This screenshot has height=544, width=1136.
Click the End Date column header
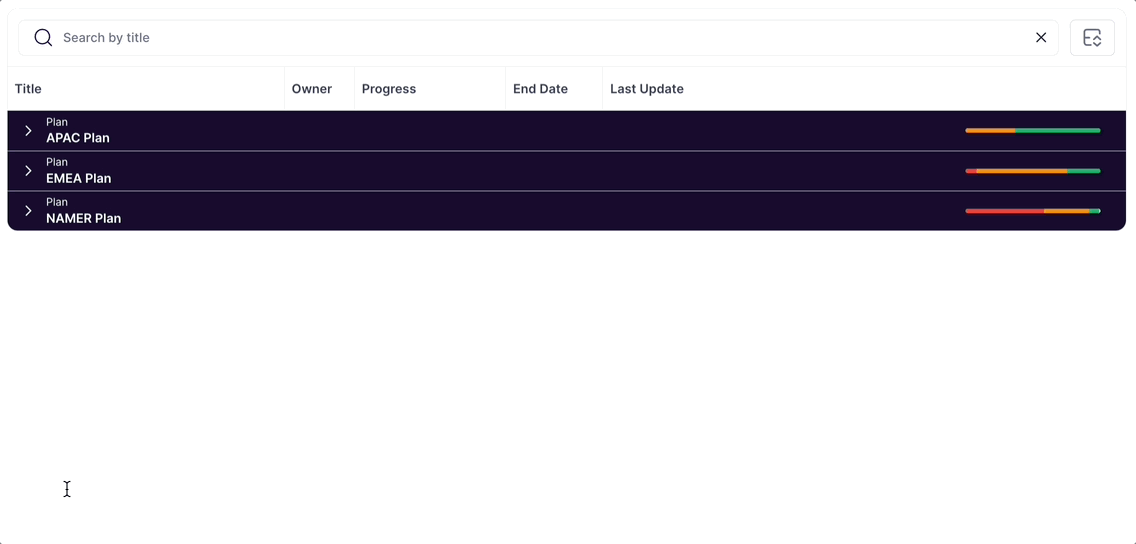point(540,89)
